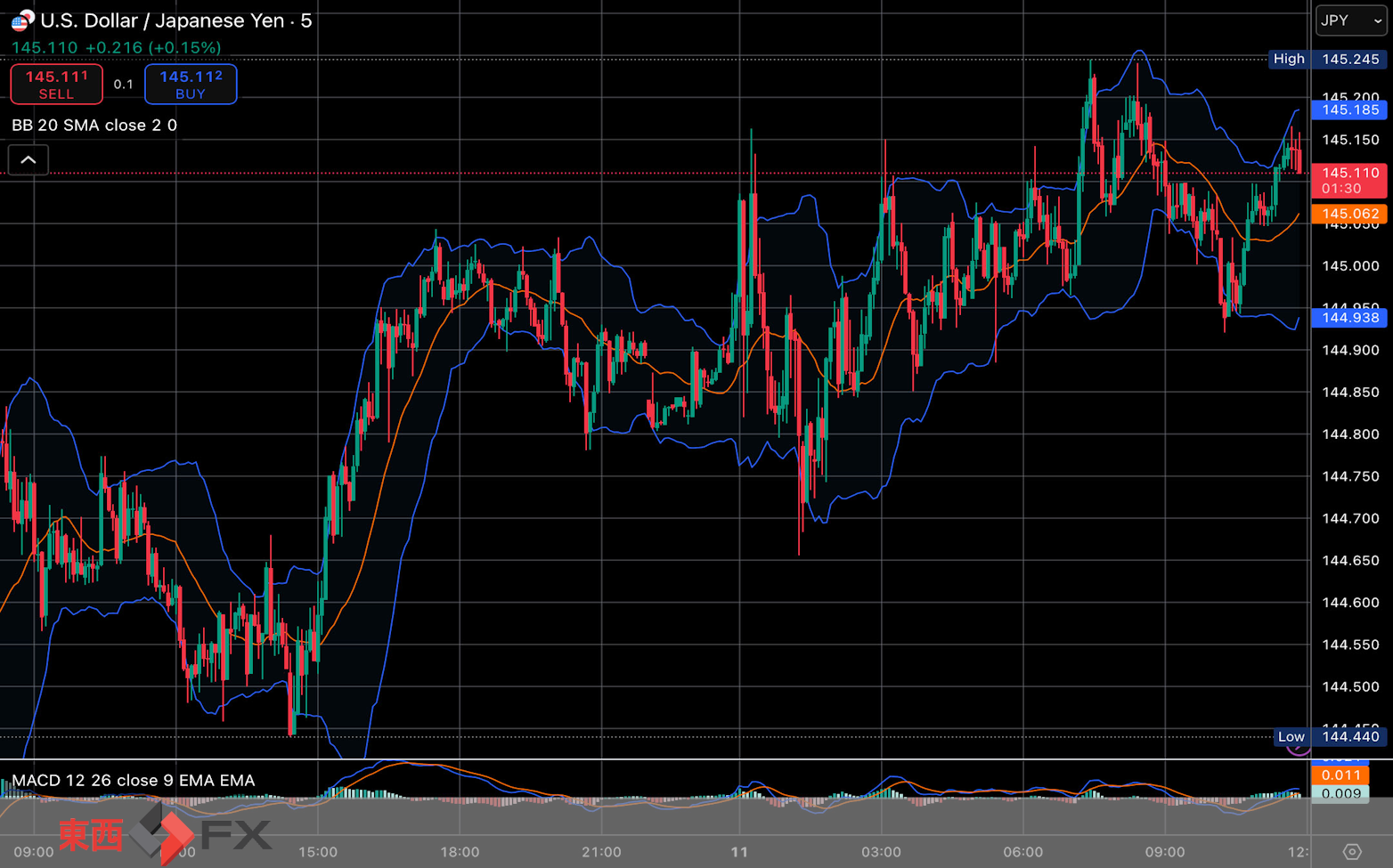This screenshot has width=1393, height=868.
Task: Click the 東西FX watermark logo
Action: point(166,834)
